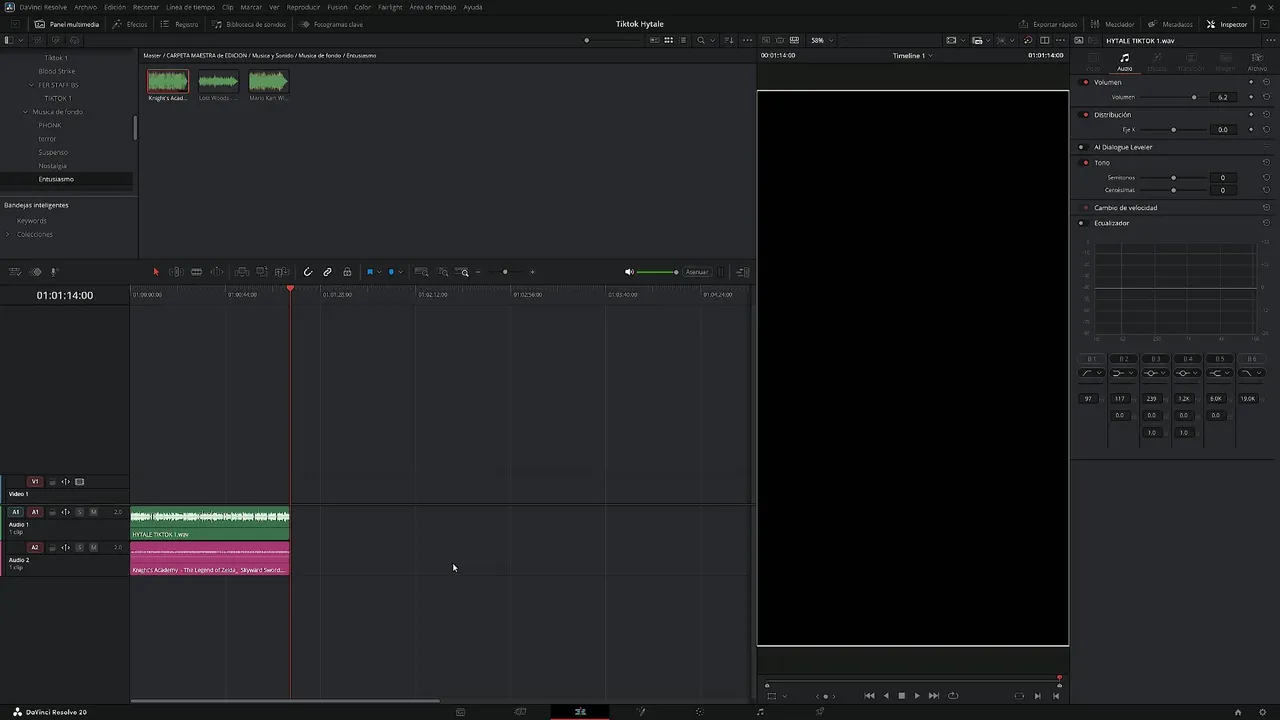Switch to the Archivo tab in Inspector
1280x720 pixels.
1257,63
